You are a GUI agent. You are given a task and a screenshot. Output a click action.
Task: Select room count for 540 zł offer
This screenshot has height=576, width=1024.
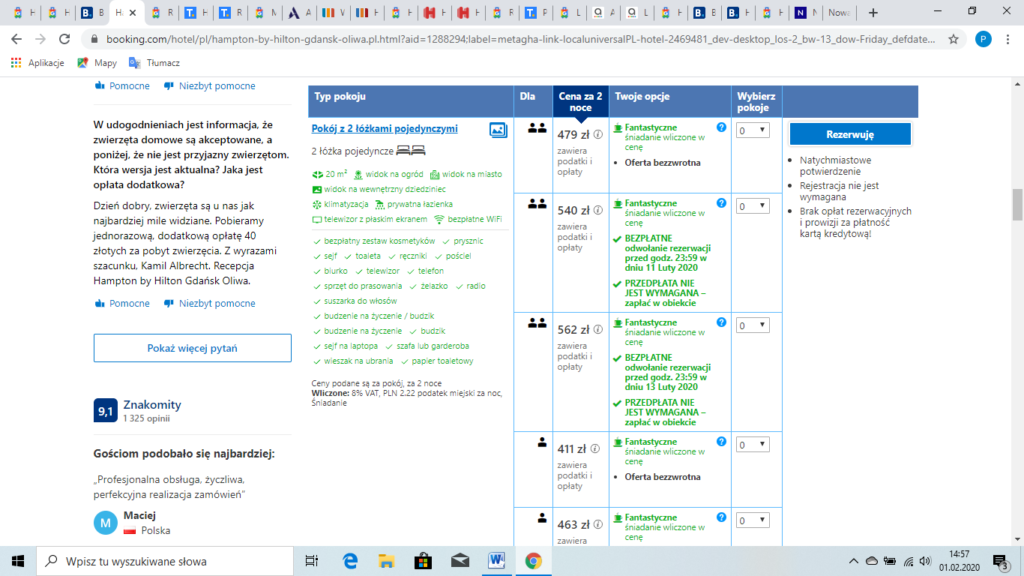tap(752, 206)
